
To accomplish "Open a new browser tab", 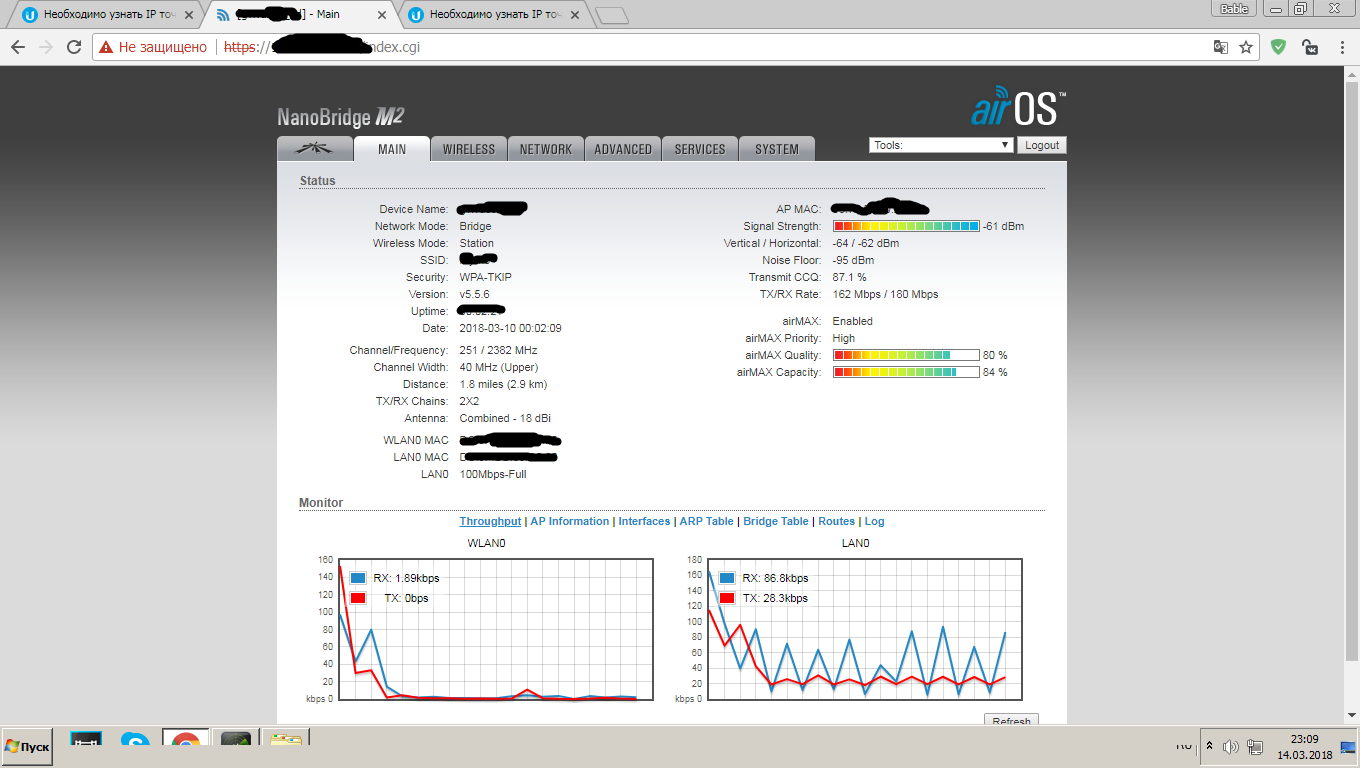I will pos(611,15).
